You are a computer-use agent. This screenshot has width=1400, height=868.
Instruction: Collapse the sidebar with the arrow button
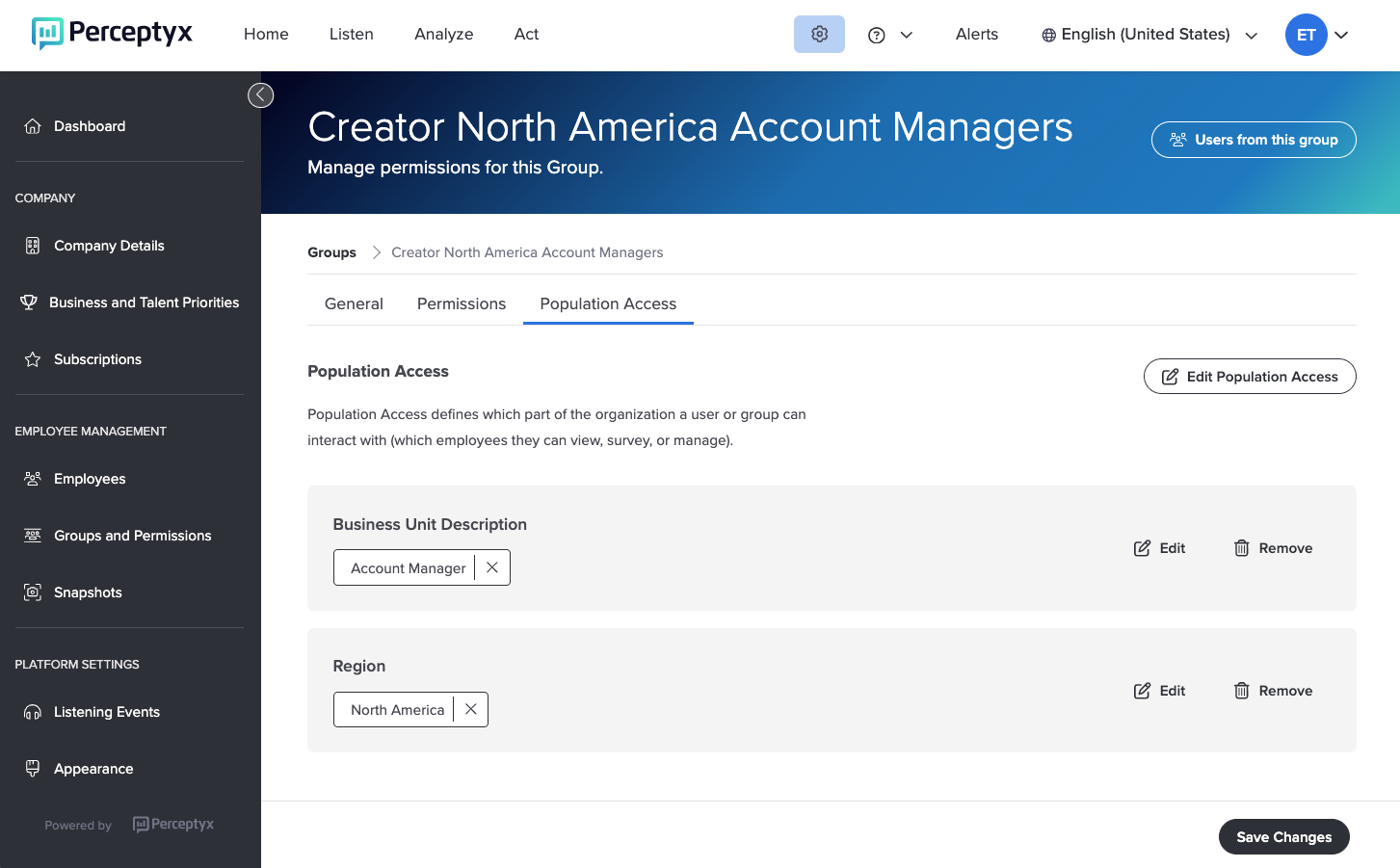260,95
